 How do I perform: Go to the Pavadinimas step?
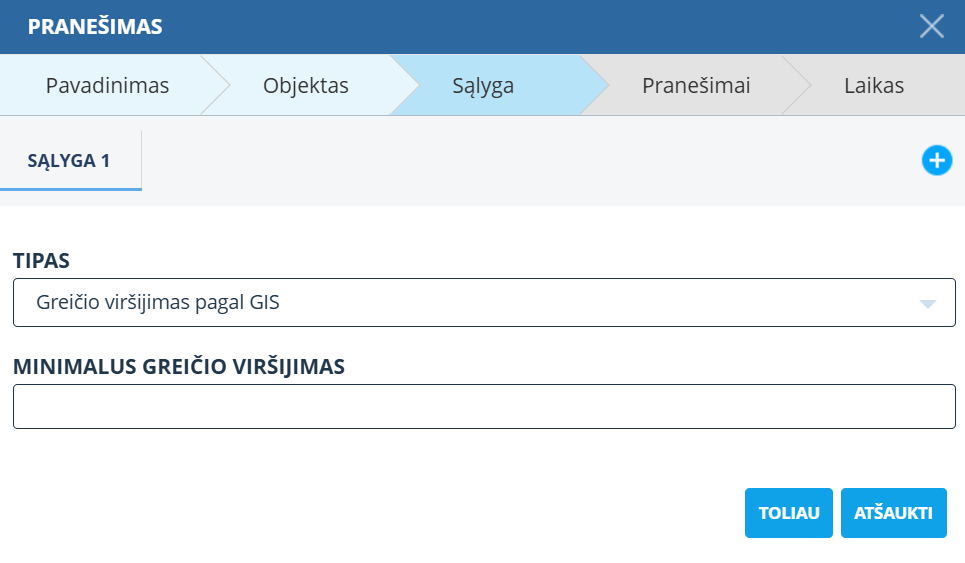pyautogui.click(x=107, y=86)
